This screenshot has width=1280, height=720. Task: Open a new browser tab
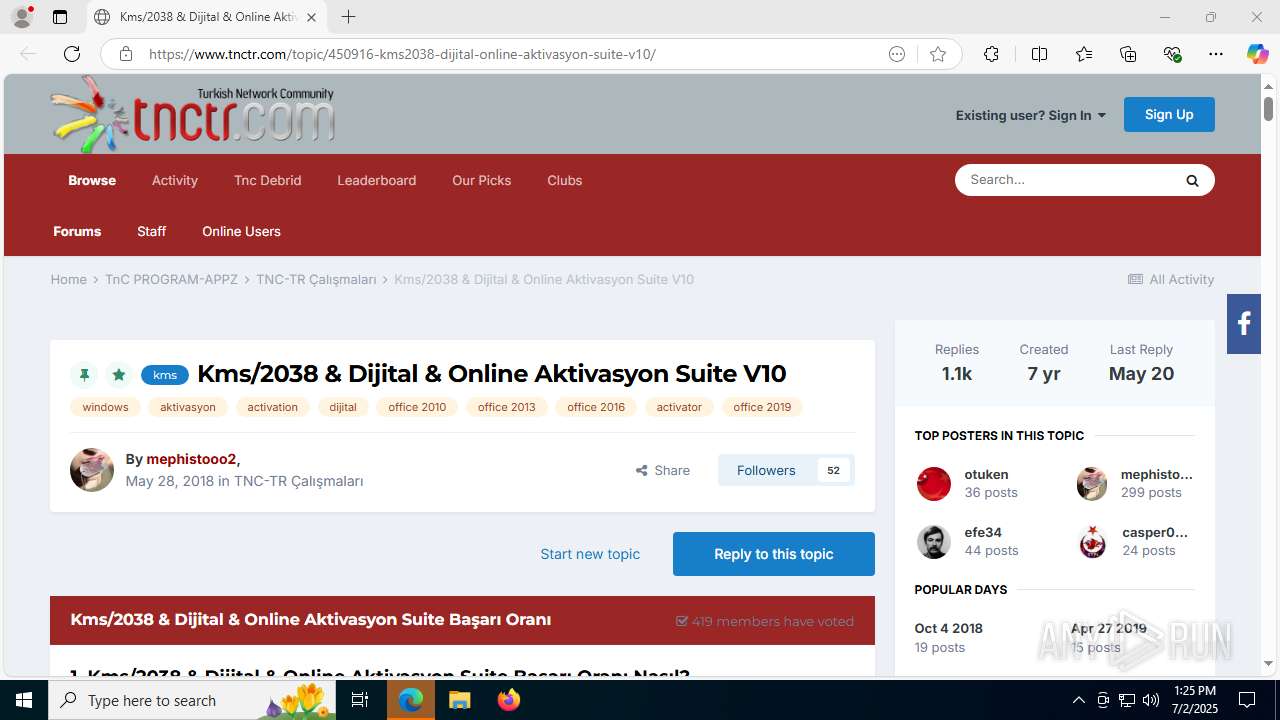[348, 17]
